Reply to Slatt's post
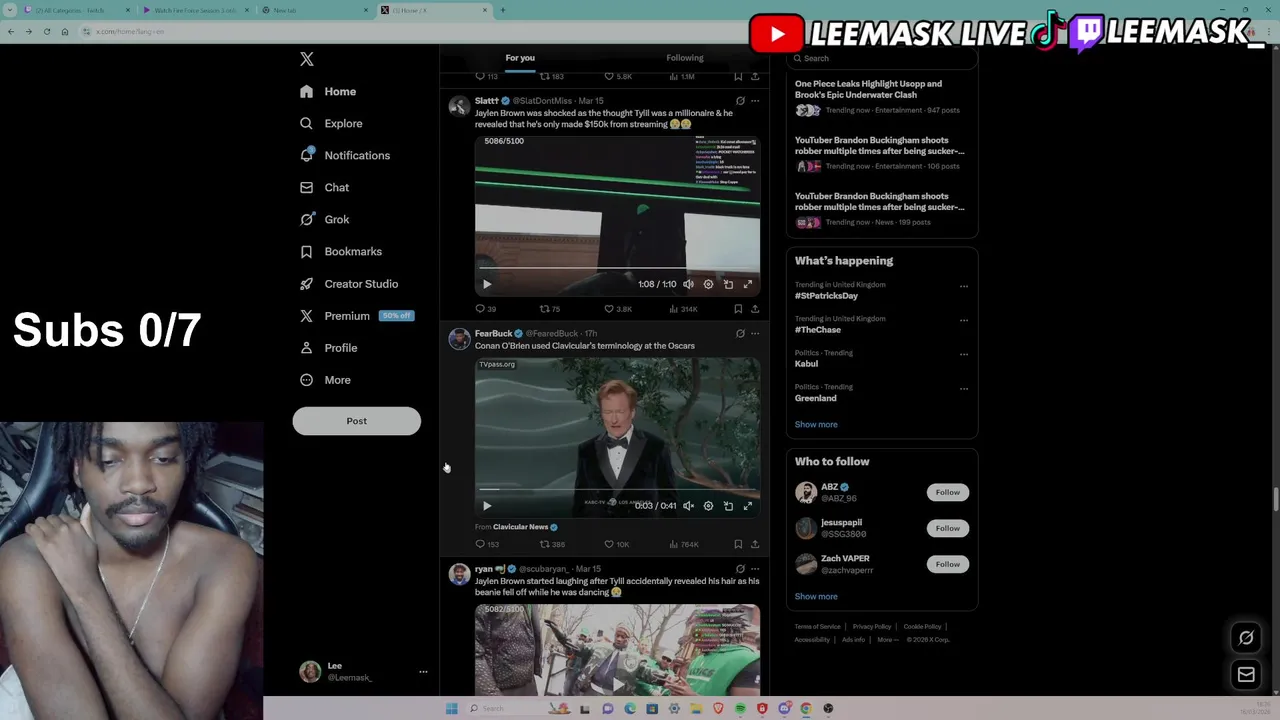Screen dimensions: 1280x720 click(x=485, y=309)
